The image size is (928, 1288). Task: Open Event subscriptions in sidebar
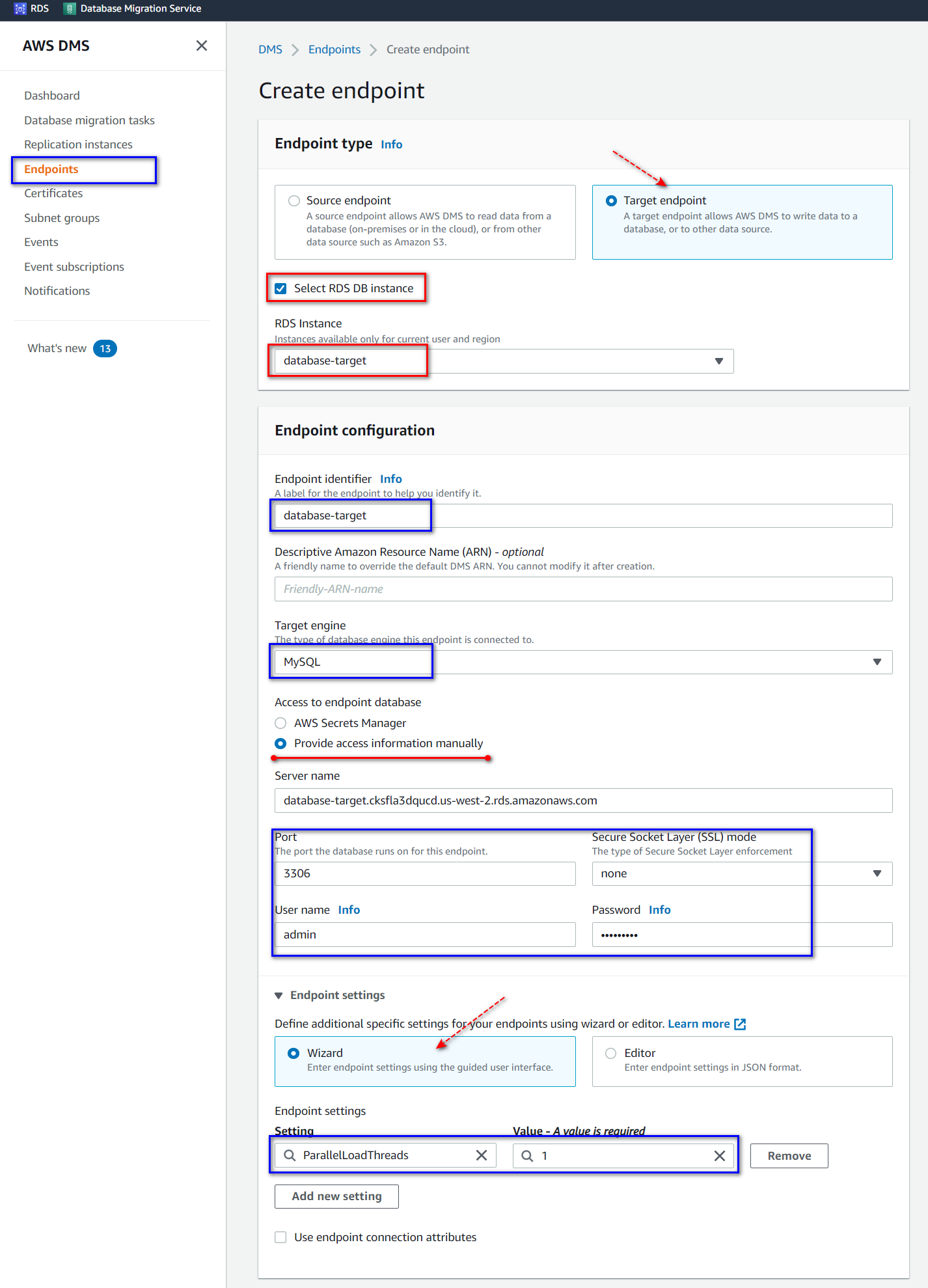(x=74, y=267)
